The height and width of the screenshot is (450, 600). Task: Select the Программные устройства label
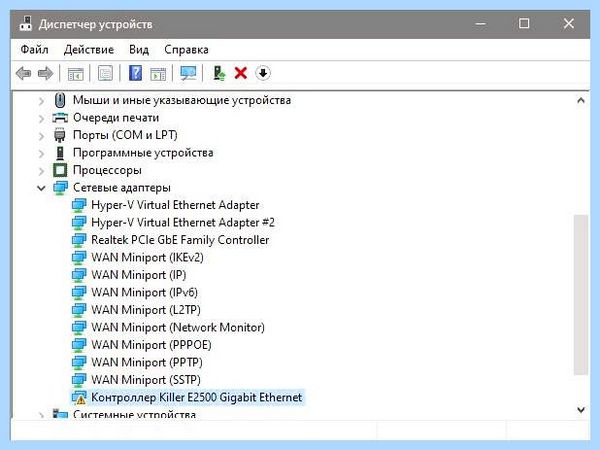pos(143,153)
